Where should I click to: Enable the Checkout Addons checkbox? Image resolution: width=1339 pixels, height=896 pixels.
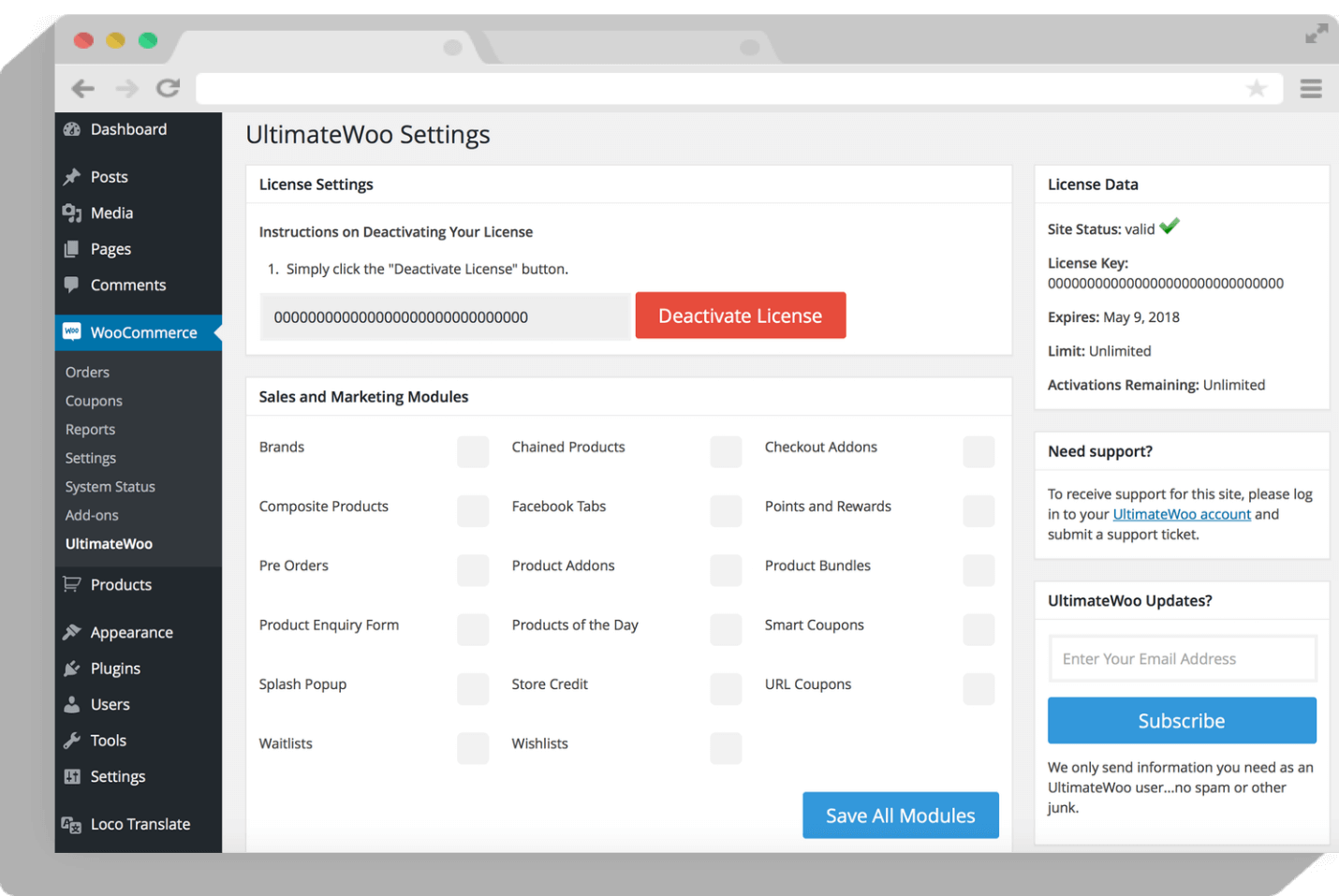pyautogui.click(x=978, y=451)
